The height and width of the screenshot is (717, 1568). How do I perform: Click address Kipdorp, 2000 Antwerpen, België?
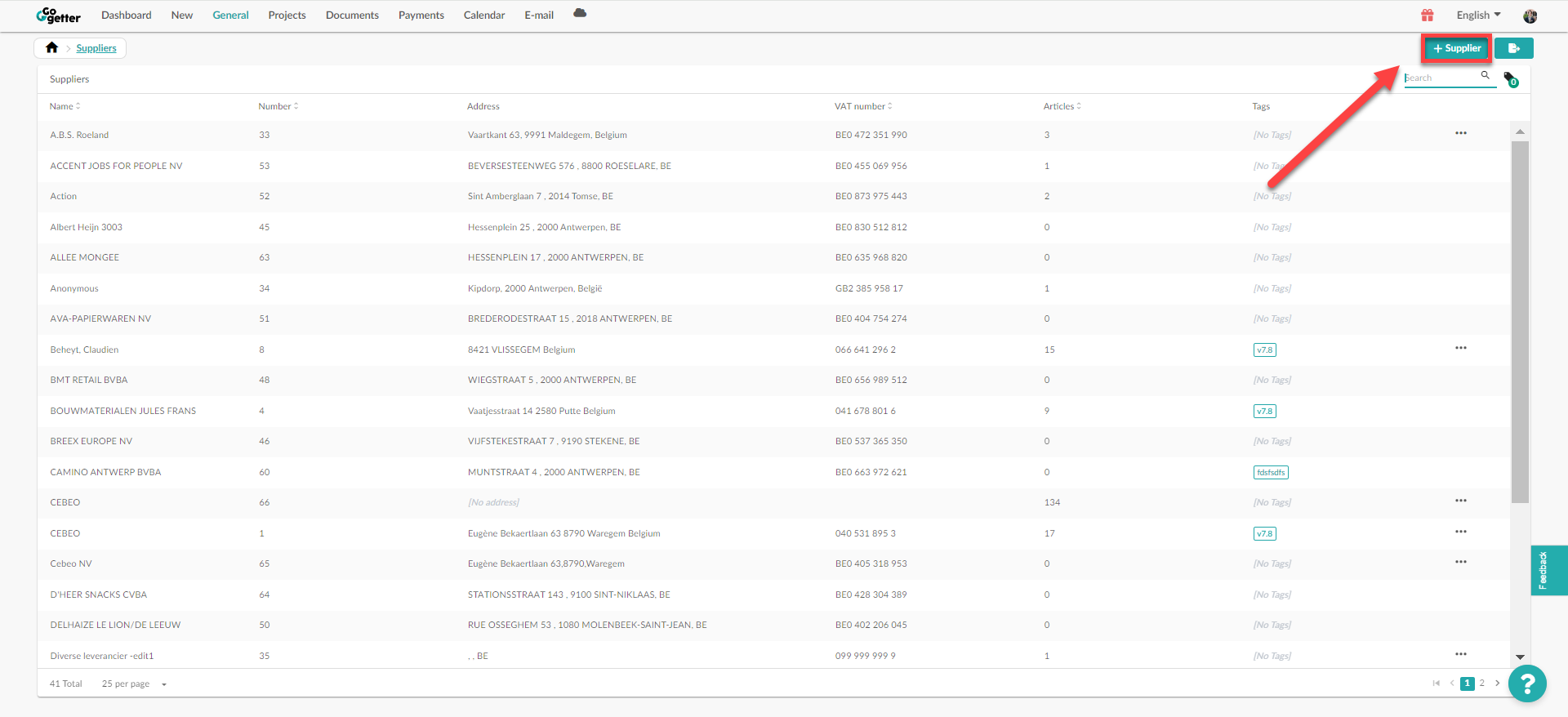[x=535, y=288]
